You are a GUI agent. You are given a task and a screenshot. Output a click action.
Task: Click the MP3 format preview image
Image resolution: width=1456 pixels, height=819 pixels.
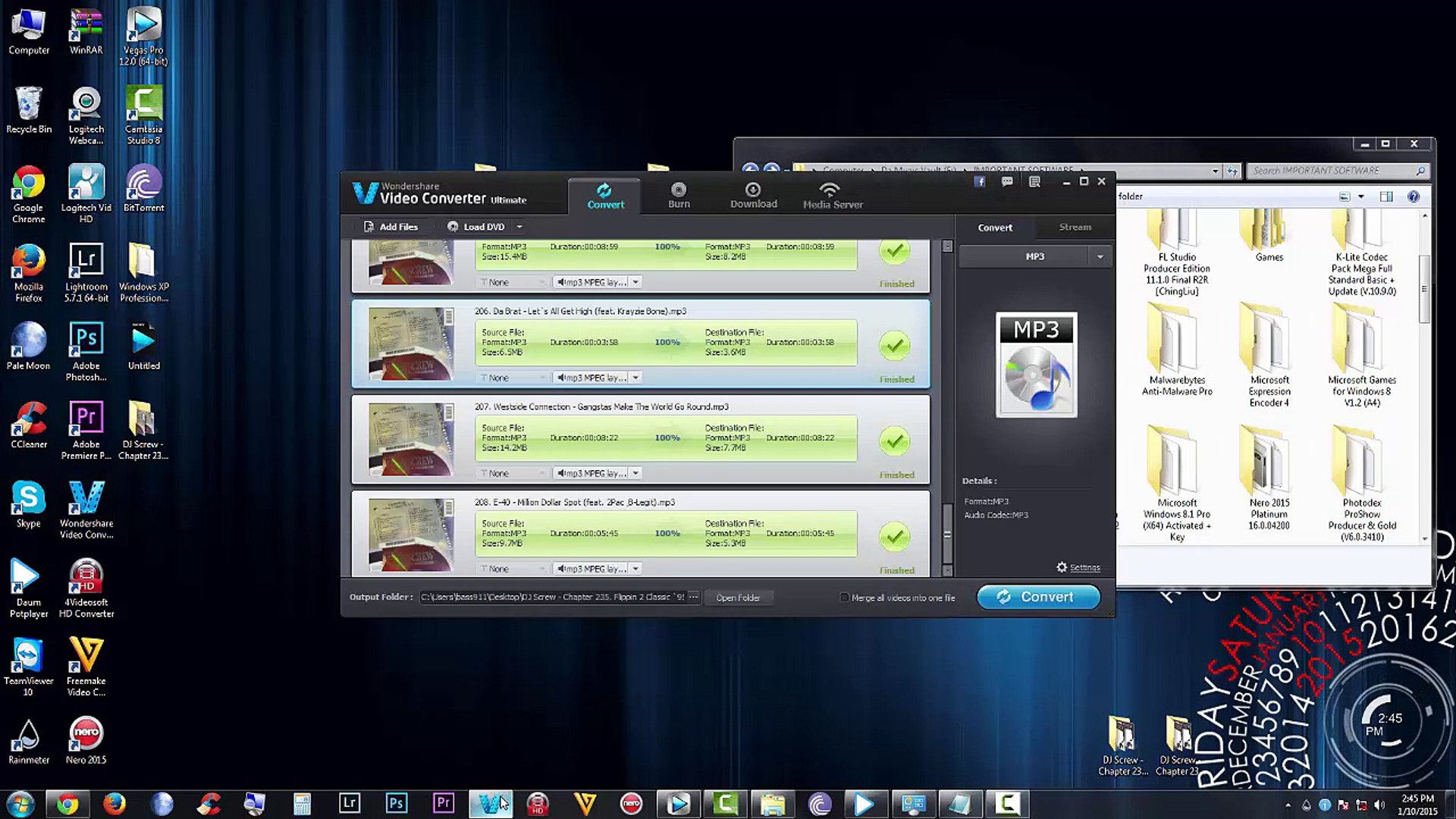pyautogui.click(x=1036, y=365)
